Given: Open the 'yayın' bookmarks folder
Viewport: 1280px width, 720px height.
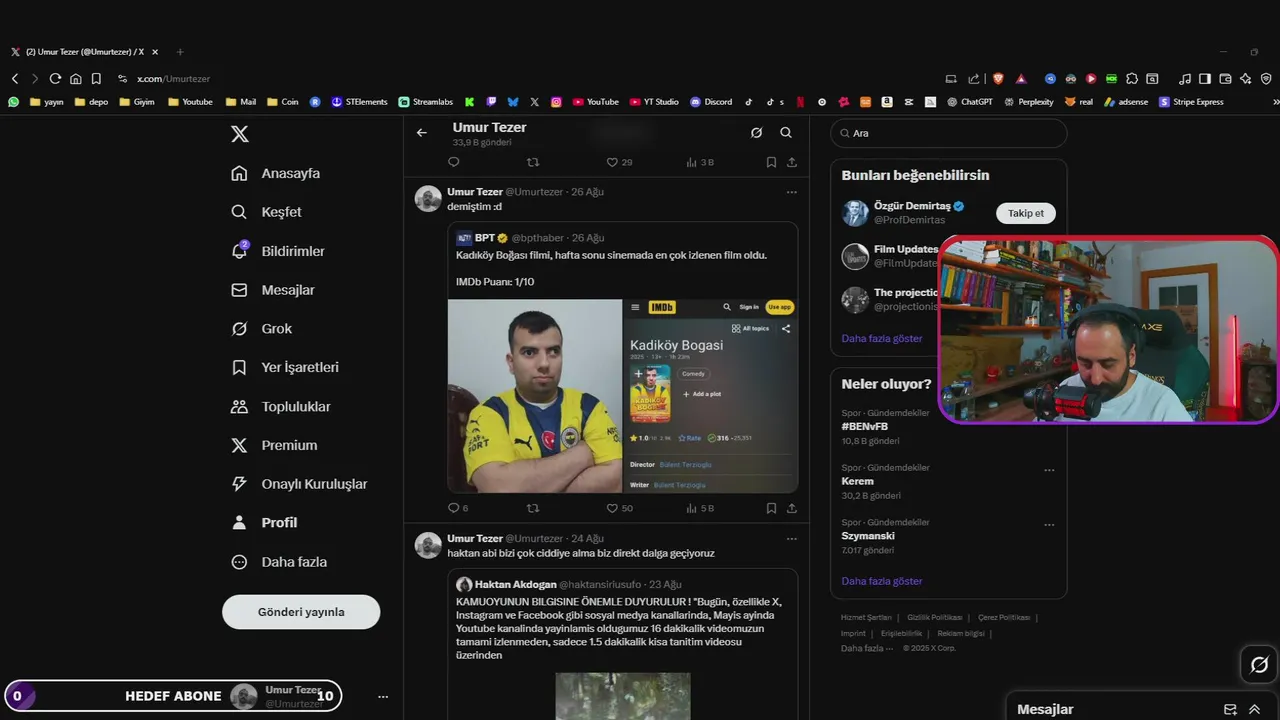Looking at the screenshot, I should [47, 101].
